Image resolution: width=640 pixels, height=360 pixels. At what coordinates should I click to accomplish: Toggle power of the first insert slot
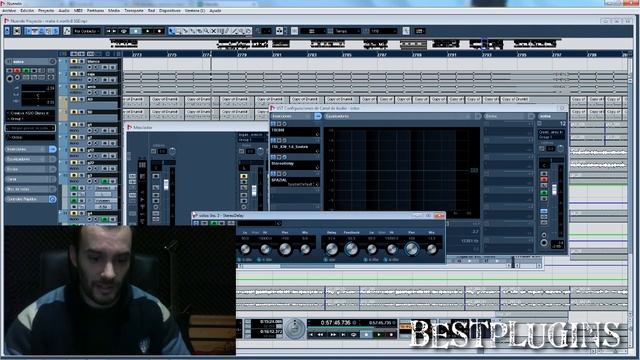pos(273,124)
